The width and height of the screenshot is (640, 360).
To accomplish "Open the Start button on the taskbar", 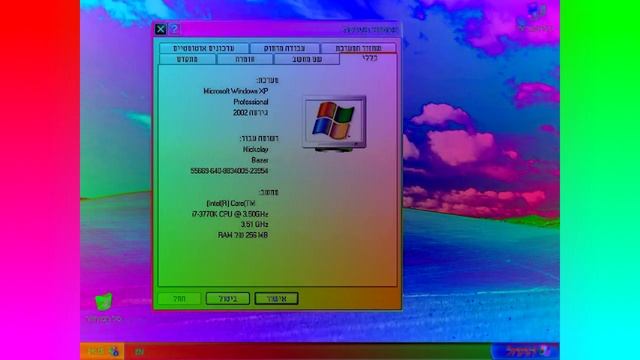I will coord(525,351).
